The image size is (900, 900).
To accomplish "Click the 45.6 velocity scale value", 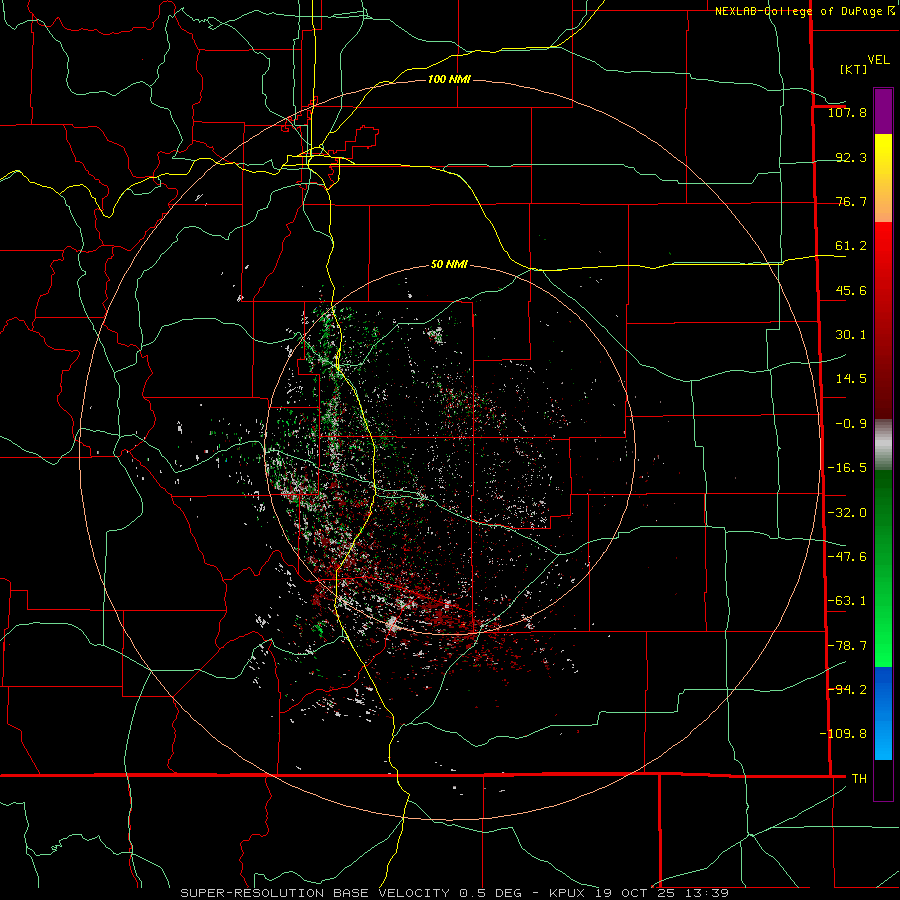I will (x=851, y=290).
